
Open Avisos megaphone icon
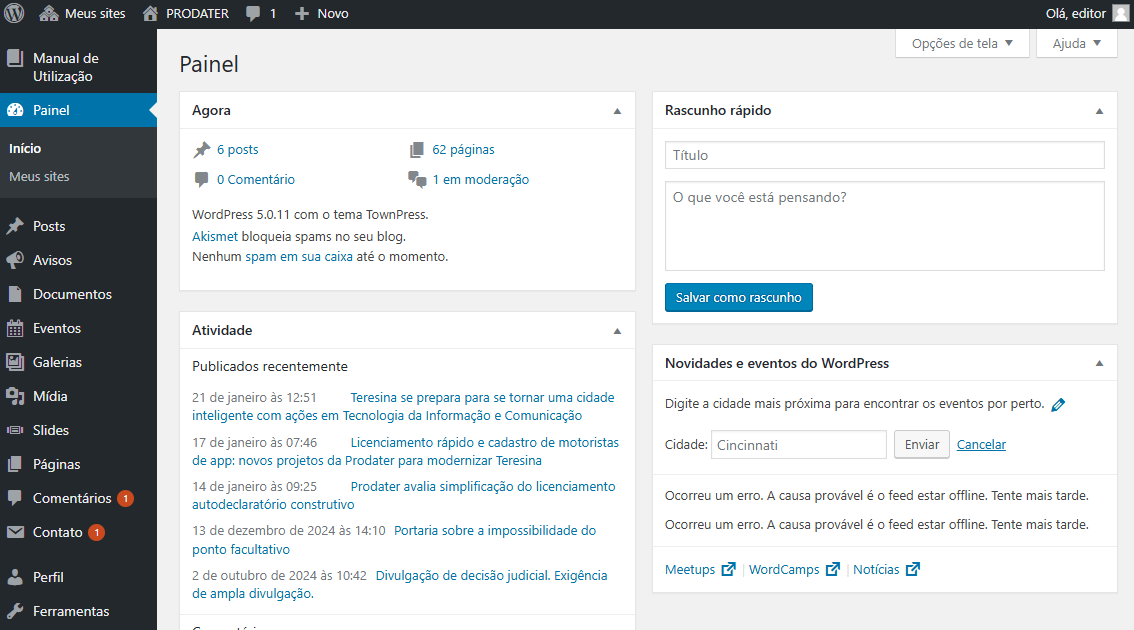click(x=15, y=260)
